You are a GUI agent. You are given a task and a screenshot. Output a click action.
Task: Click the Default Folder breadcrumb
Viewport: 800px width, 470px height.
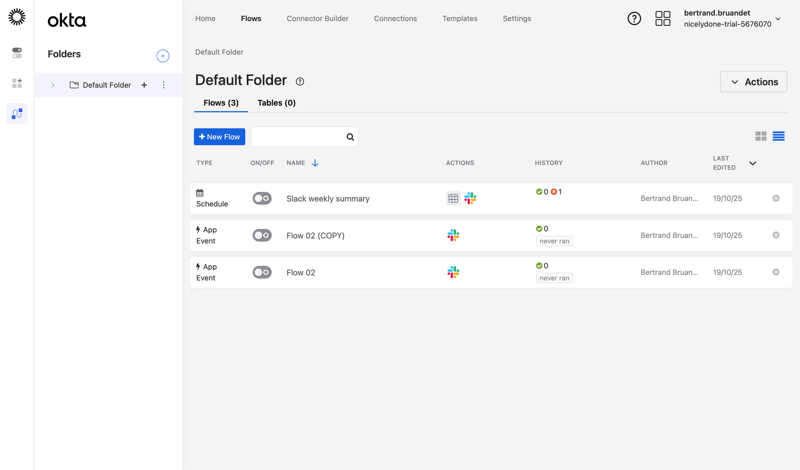[x=219, y=52]
